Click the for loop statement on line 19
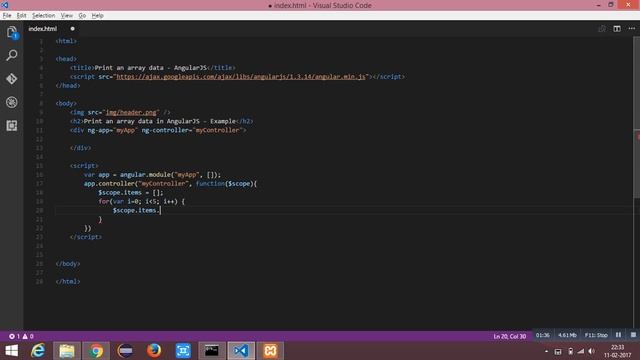Viewport: 640px width, 360px height. tap(141, 202)
